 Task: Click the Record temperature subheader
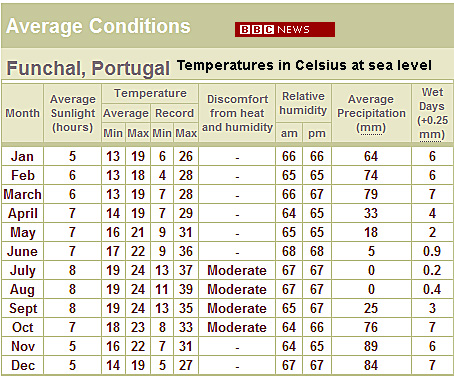coord(174,113)
